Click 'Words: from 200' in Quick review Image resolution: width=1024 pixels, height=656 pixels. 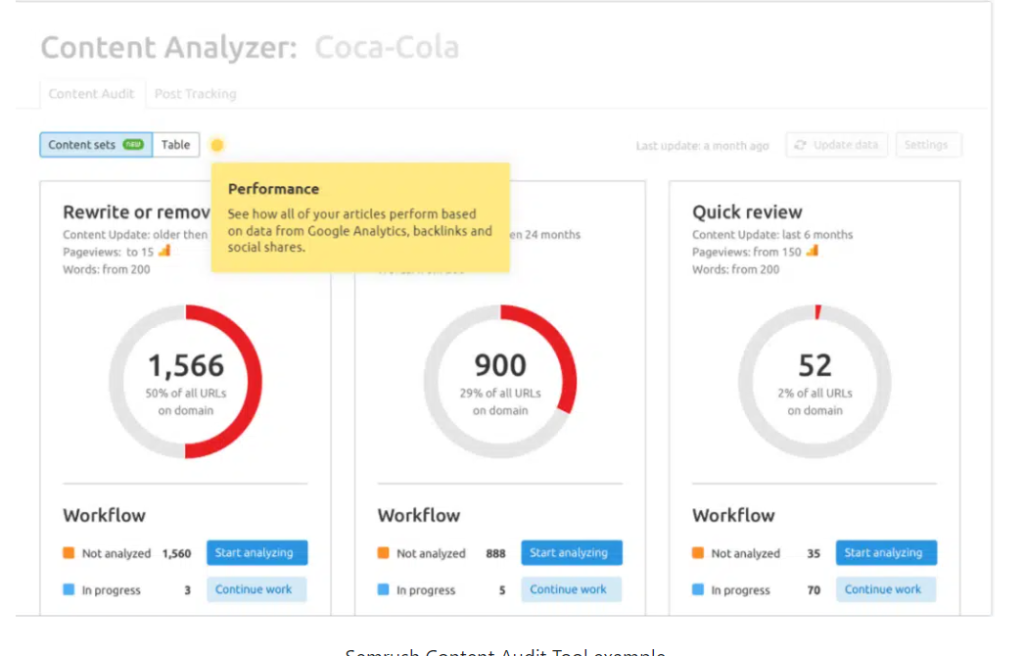click(736, 269)
